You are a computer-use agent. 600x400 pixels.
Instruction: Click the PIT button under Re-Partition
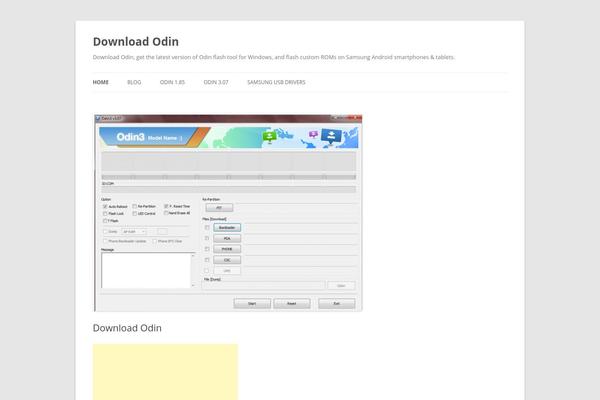click(x=219, y=208)
